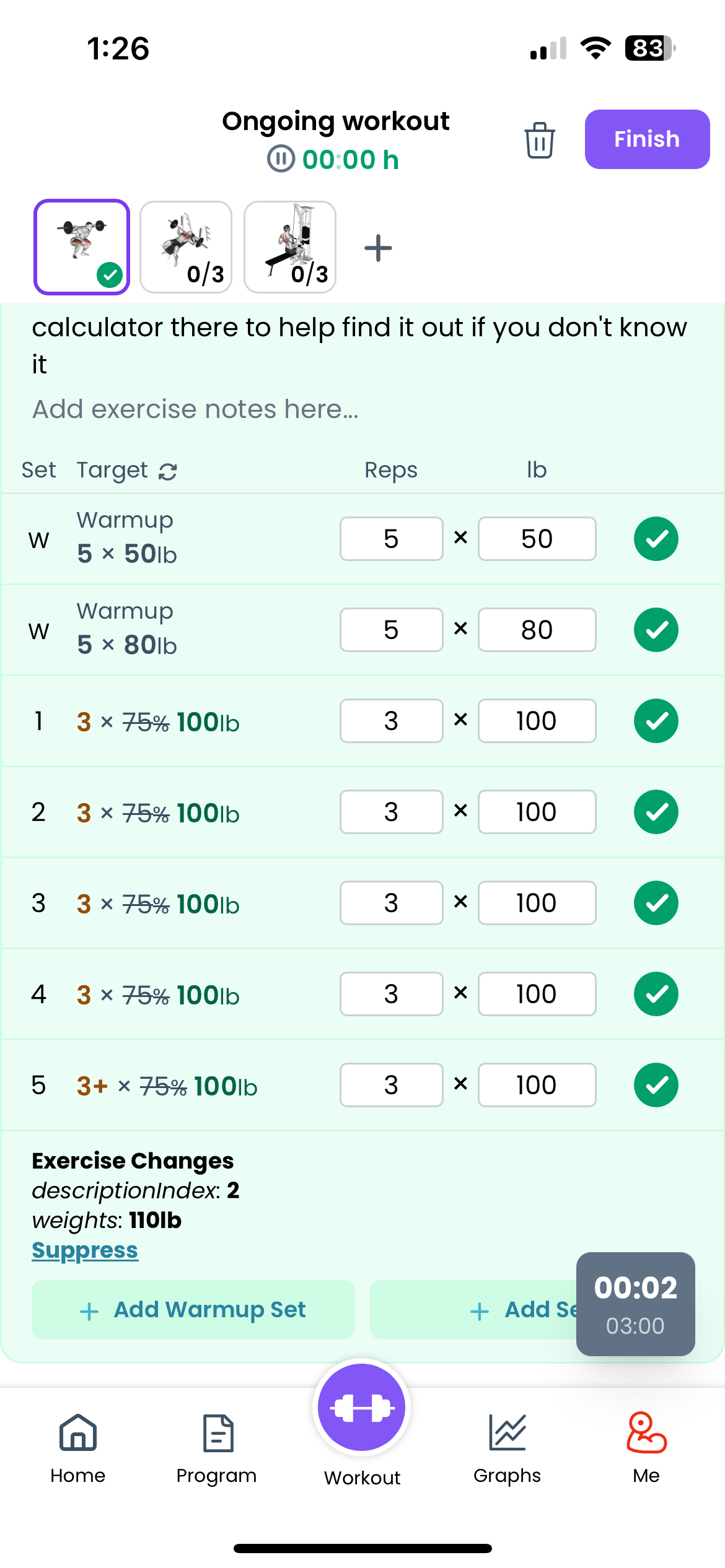This screenshot has height=1568, width=725.
Task: Tap the trash icon to delete workout
Action: pos(539,140)
